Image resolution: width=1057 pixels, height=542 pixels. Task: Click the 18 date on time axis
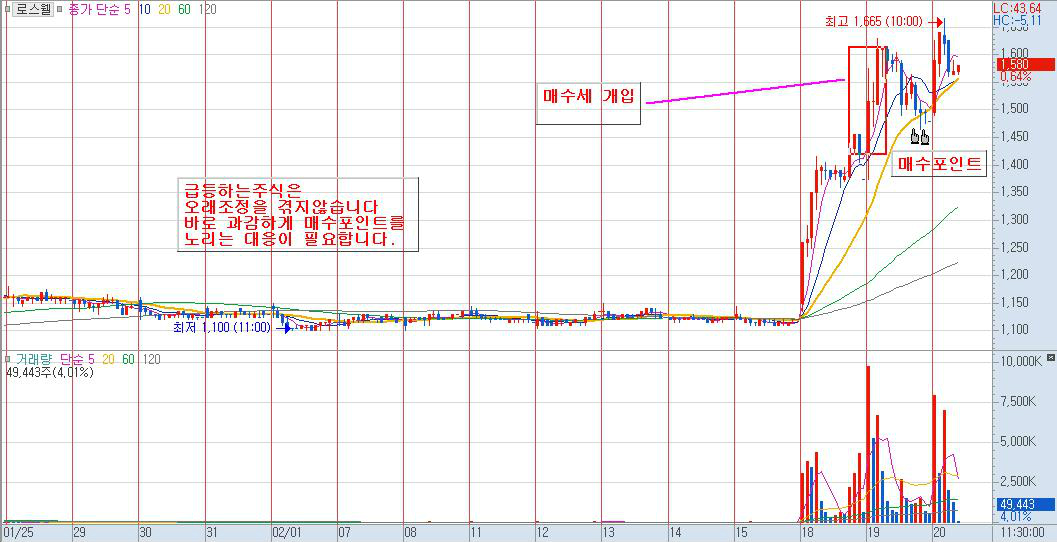coord(808,533)
